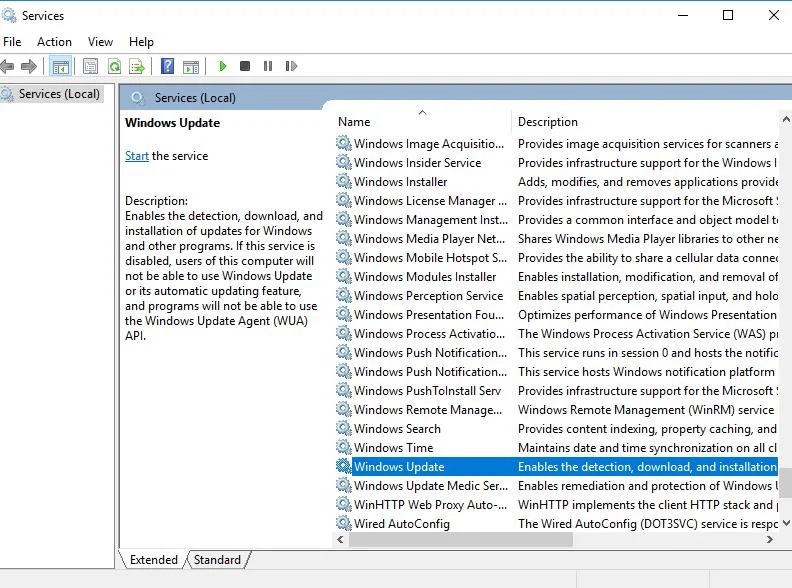Click the Refresh toolbar icon
This screenshot has width=792, height=588.
[x=114, y=67]
